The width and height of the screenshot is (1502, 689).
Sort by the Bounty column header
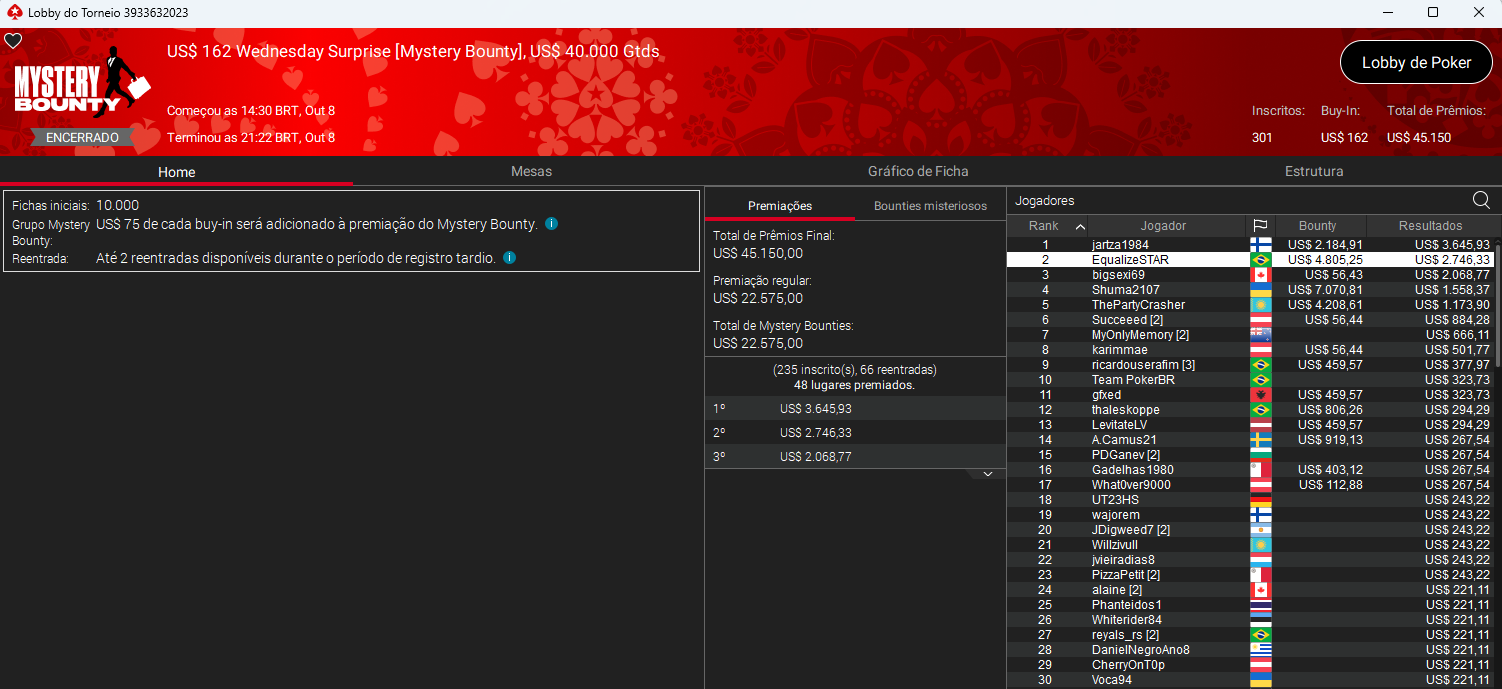[1317, 226]
